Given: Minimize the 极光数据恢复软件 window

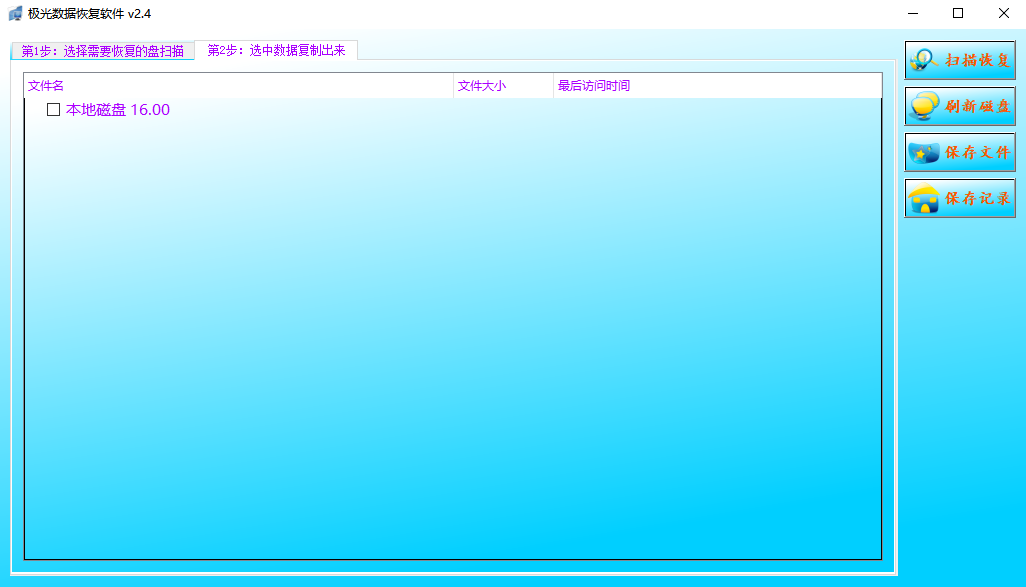Looking at the screenshot, I should [913, 14].
